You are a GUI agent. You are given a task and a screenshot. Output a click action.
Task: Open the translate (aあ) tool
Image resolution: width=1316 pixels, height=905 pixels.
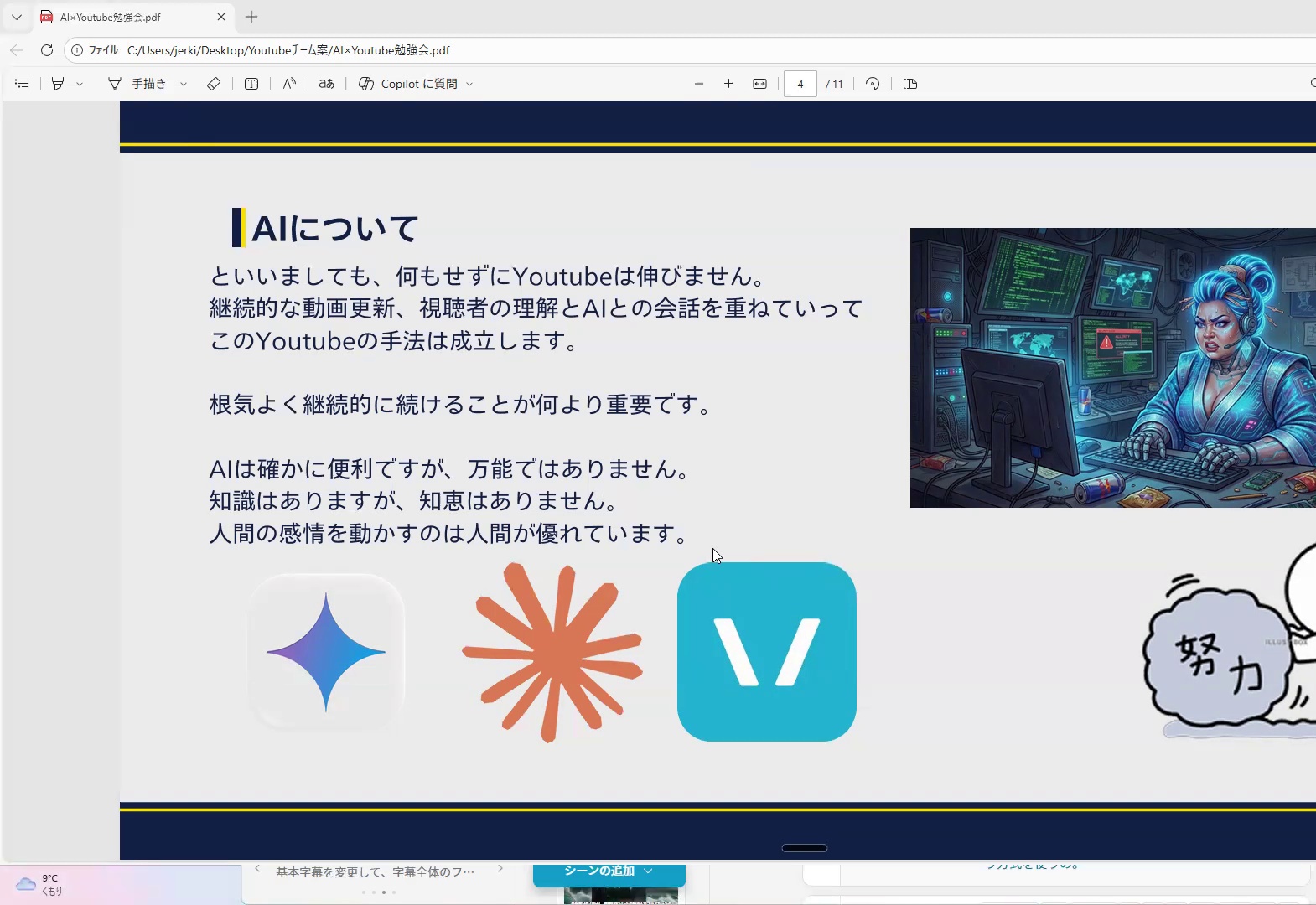point(327,84)
